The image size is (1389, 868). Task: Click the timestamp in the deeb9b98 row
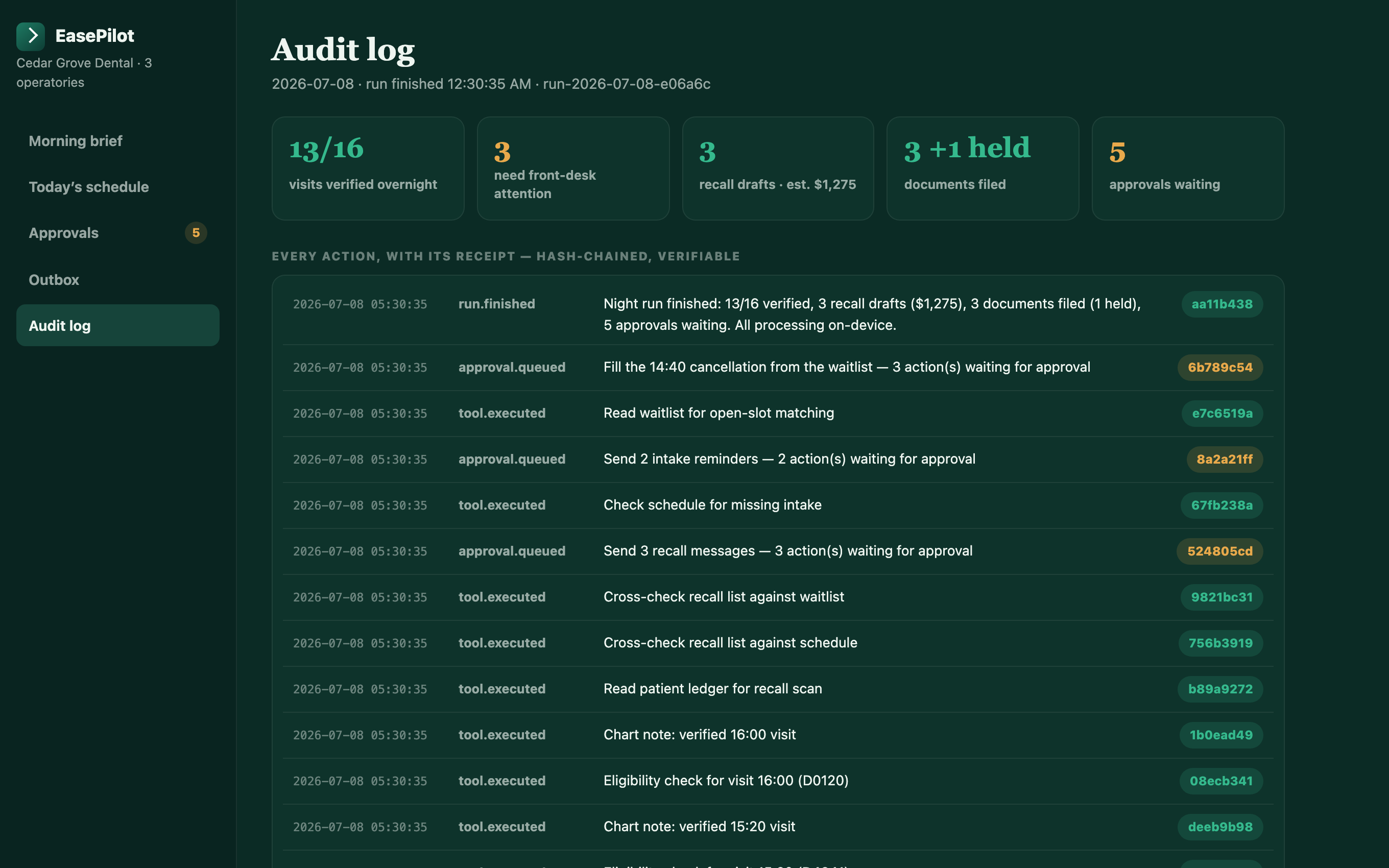point(360,827)
